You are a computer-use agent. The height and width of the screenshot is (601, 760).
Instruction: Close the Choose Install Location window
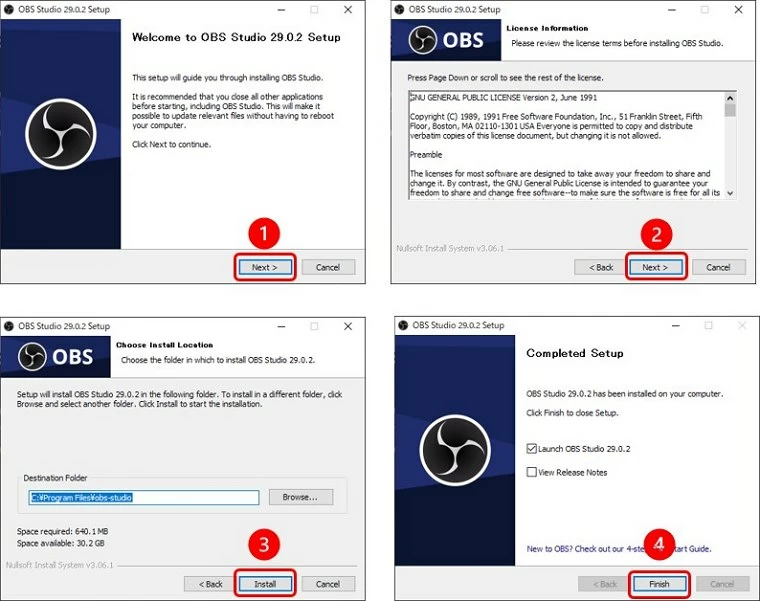[x=348, y=326]
